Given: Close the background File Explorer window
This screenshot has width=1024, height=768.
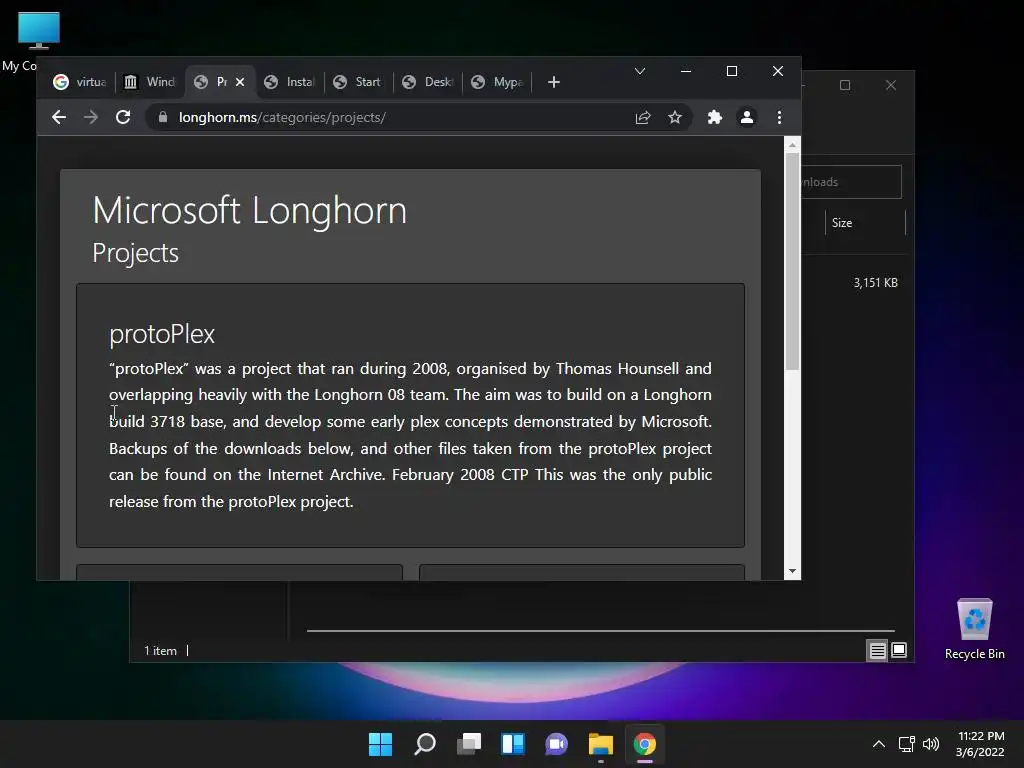Looking at the screenshot, I should tap(891, 85).
